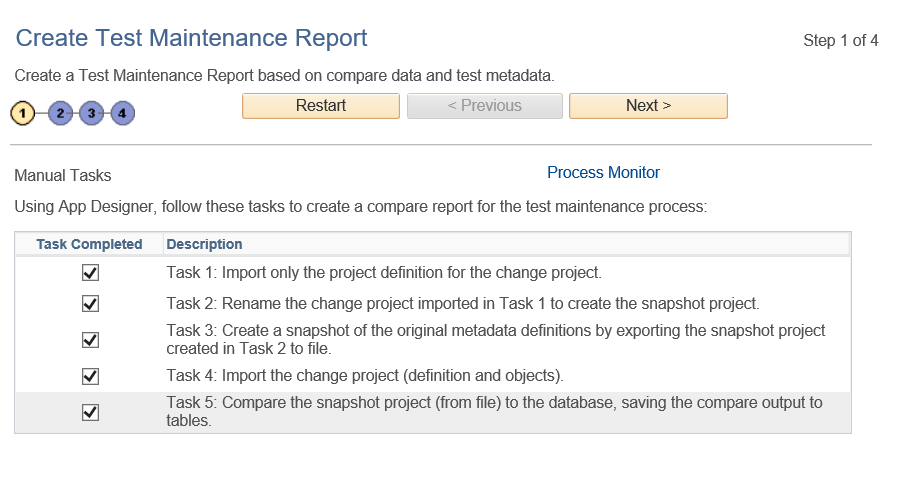Click step 1 circle in wizard progress

(23, 113)
